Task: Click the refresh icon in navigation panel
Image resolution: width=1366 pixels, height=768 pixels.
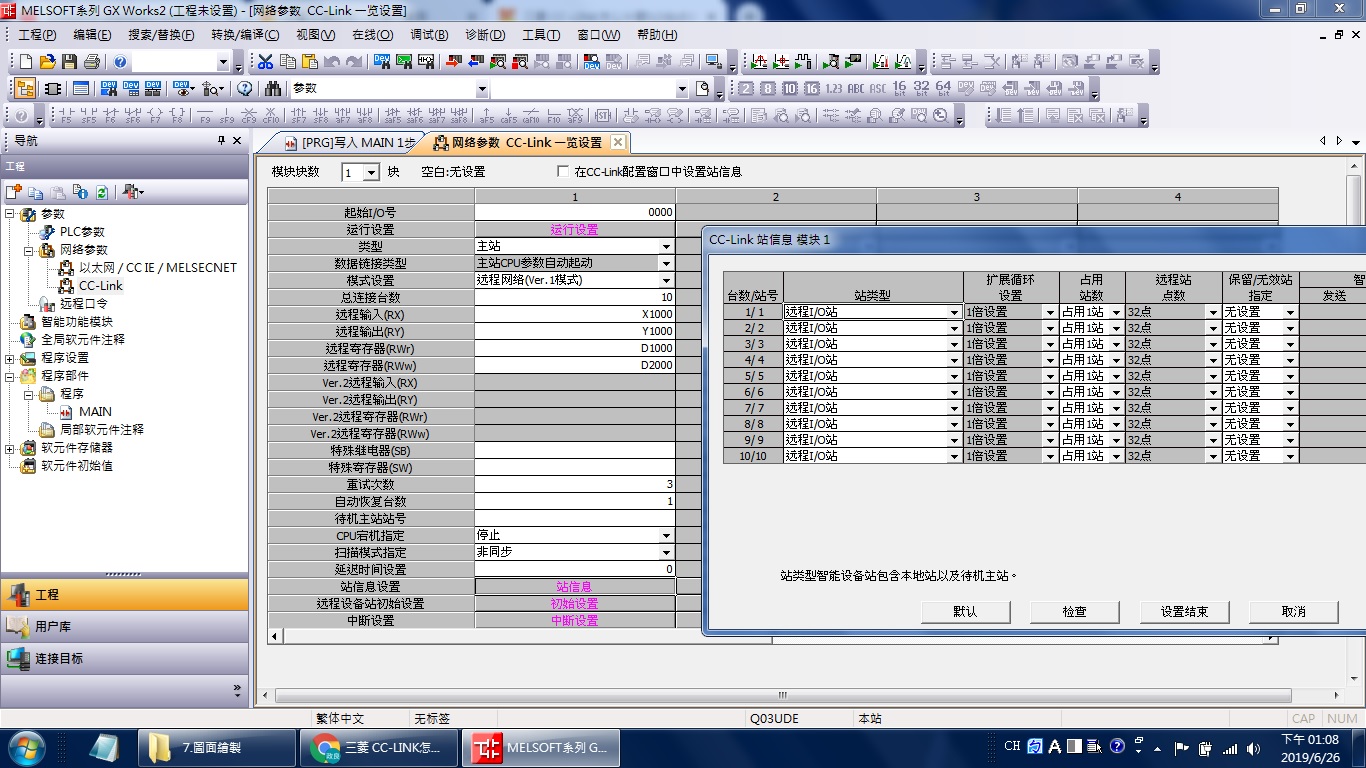Action: point(102,192)
